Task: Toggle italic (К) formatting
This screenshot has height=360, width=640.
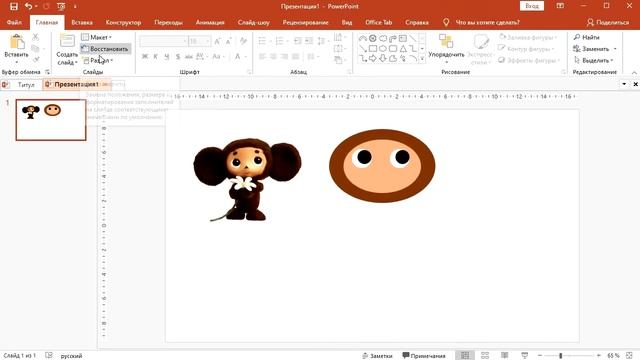Action: 156,56
